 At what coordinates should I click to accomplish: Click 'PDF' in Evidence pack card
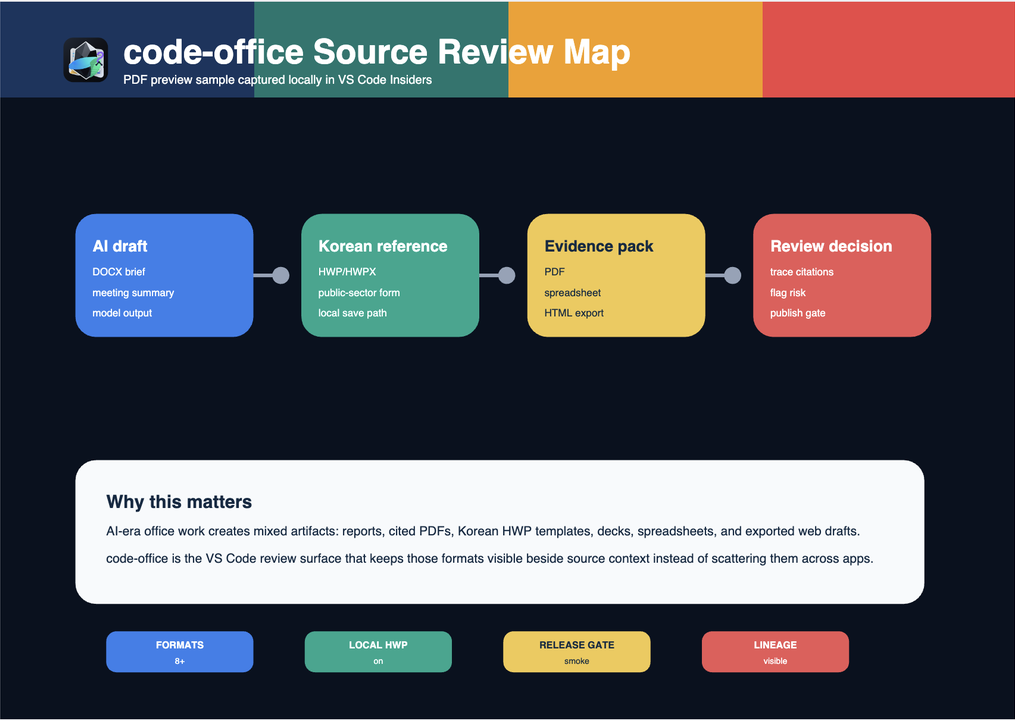tap(554, 272)
